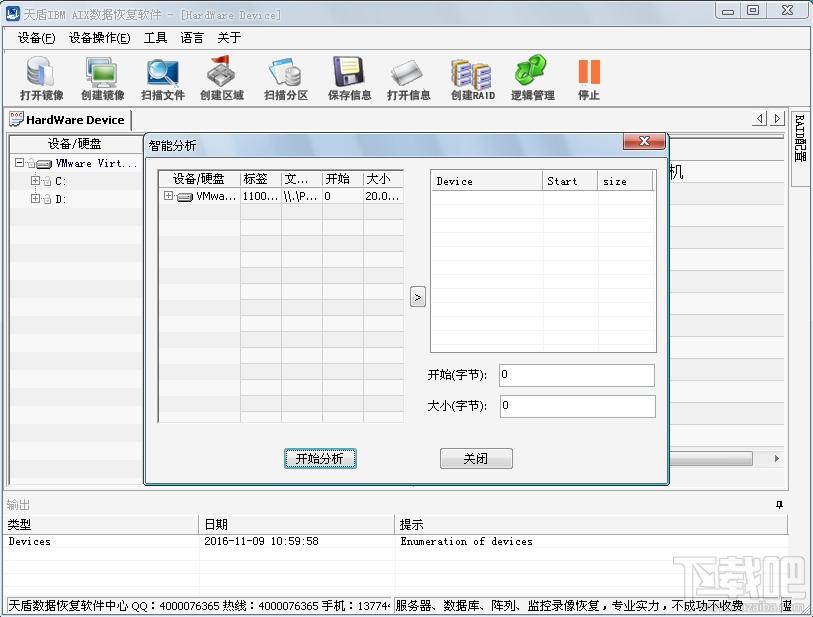Switch to the HardWare Device tab
813x617 pixels.
(x=67, y=120)
